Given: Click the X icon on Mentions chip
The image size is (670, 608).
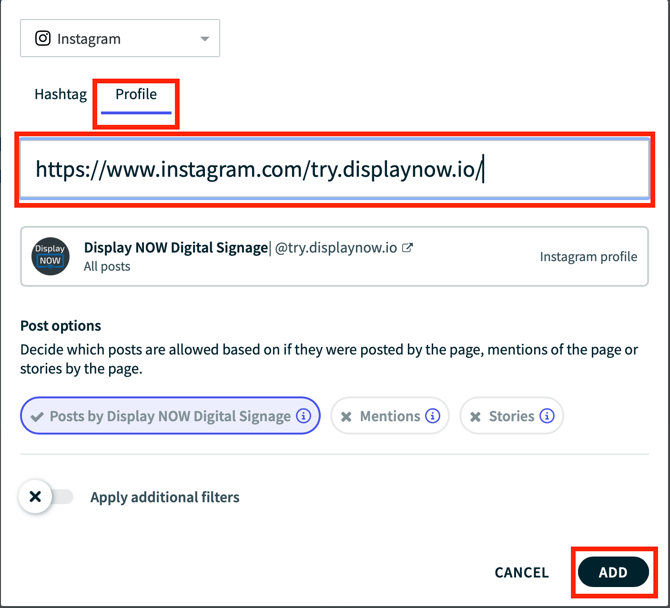Looking at the screenshot, I should click(346, 417).
